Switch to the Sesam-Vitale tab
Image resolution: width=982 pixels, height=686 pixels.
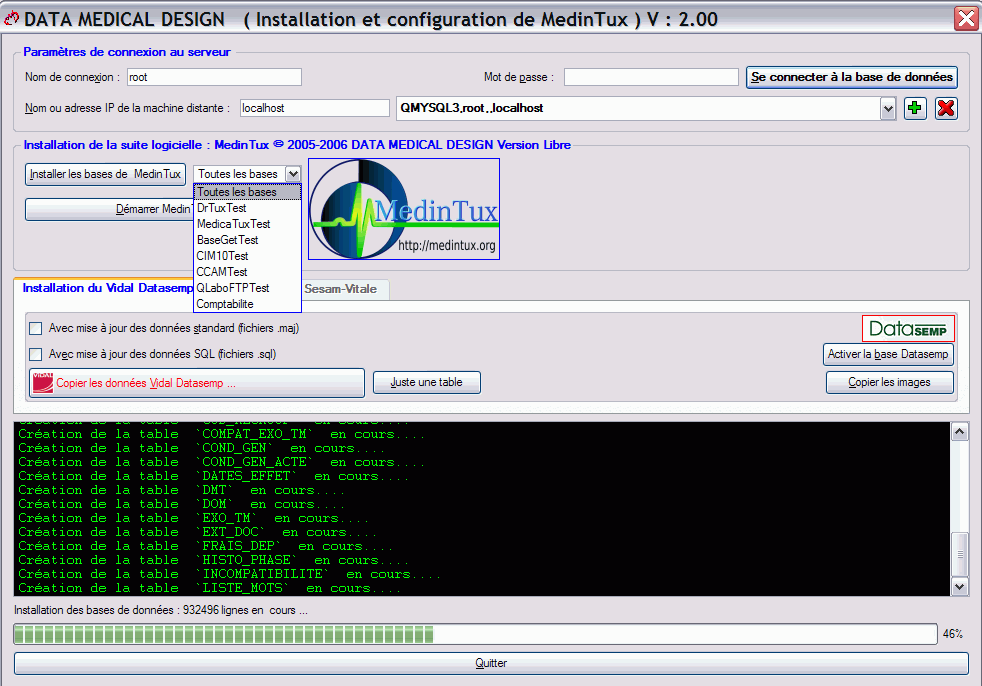point(344,289)
